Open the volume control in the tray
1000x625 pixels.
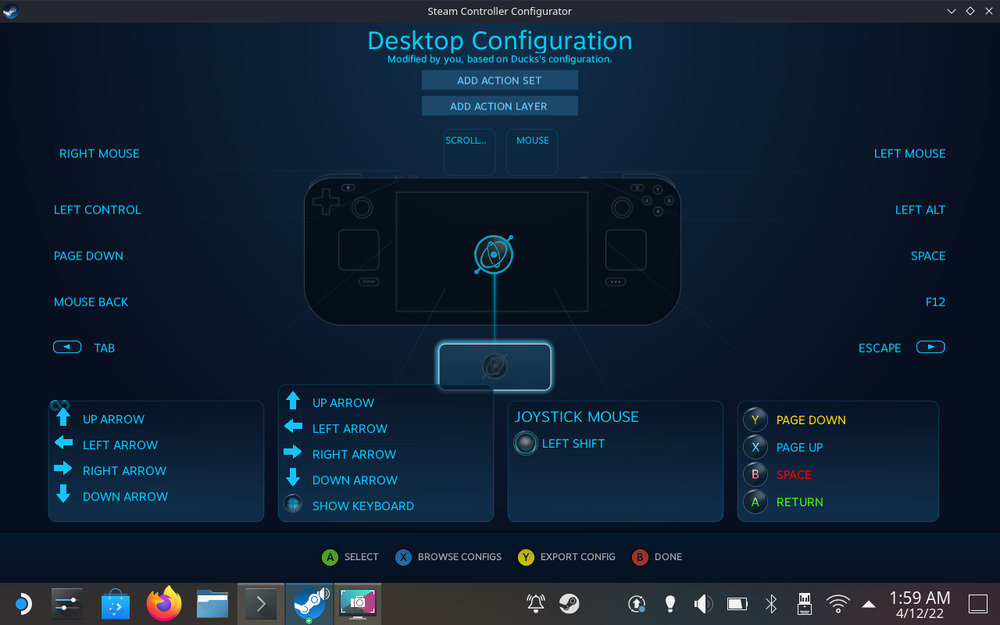(703, 603)
